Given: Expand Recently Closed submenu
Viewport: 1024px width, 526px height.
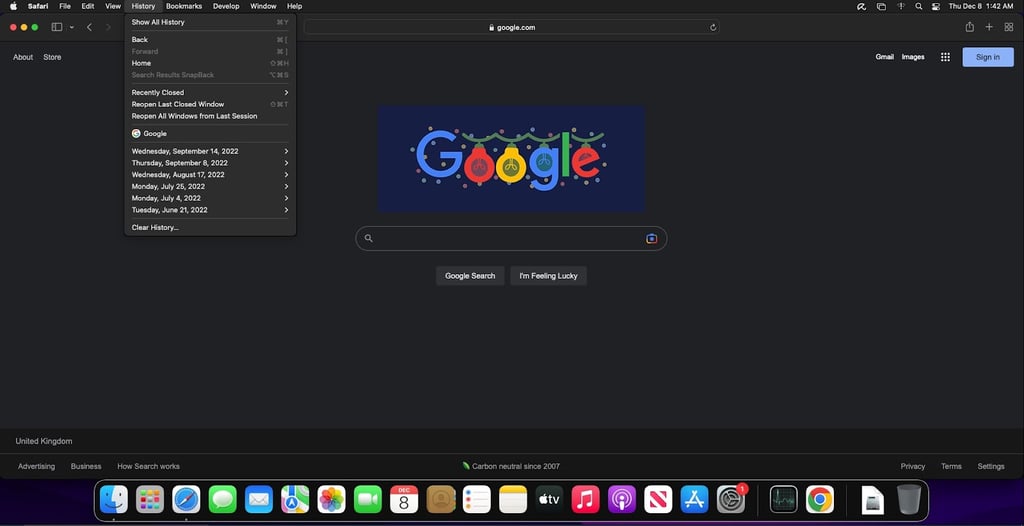Looking at the screenshot, I should click(210, 92).
